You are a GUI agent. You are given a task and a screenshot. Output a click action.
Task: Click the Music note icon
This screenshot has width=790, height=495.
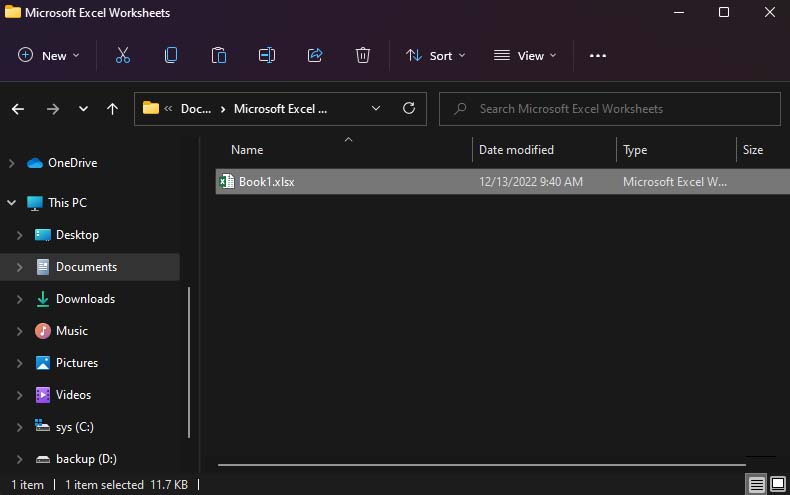click(x=43, y=331)
